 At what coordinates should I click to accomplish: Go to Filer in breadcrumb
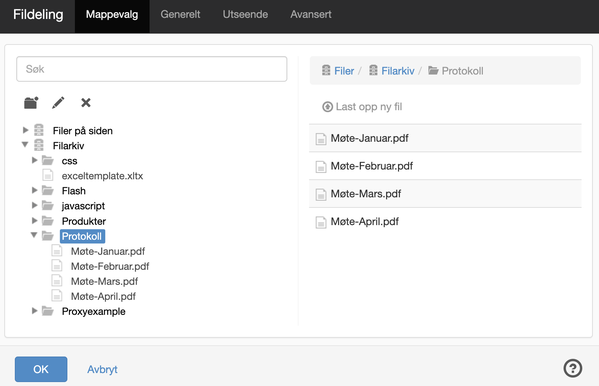click(x=344, y=71)
